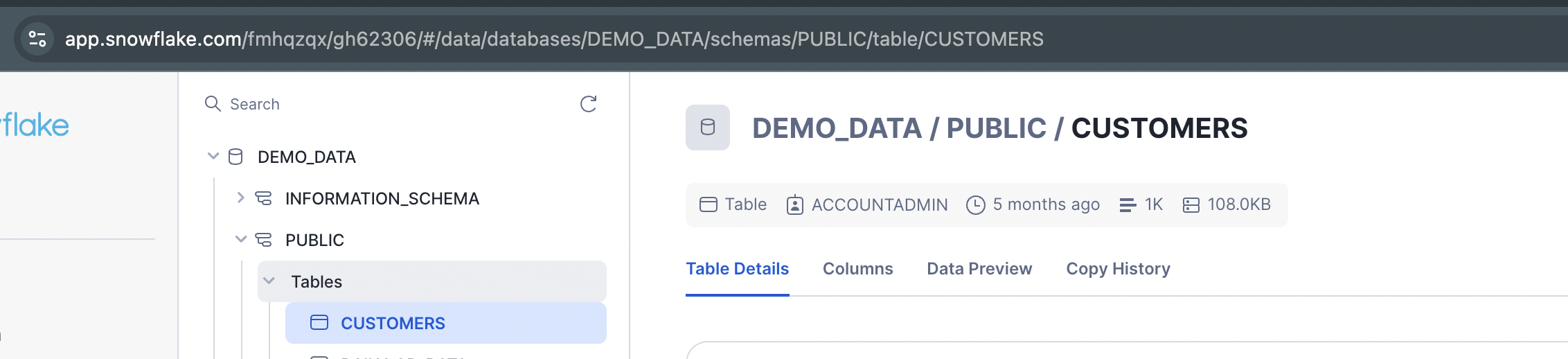Click the row count icon
Image resolution: width=1568 pixels, height=359 pixels.
point(1128,205)
